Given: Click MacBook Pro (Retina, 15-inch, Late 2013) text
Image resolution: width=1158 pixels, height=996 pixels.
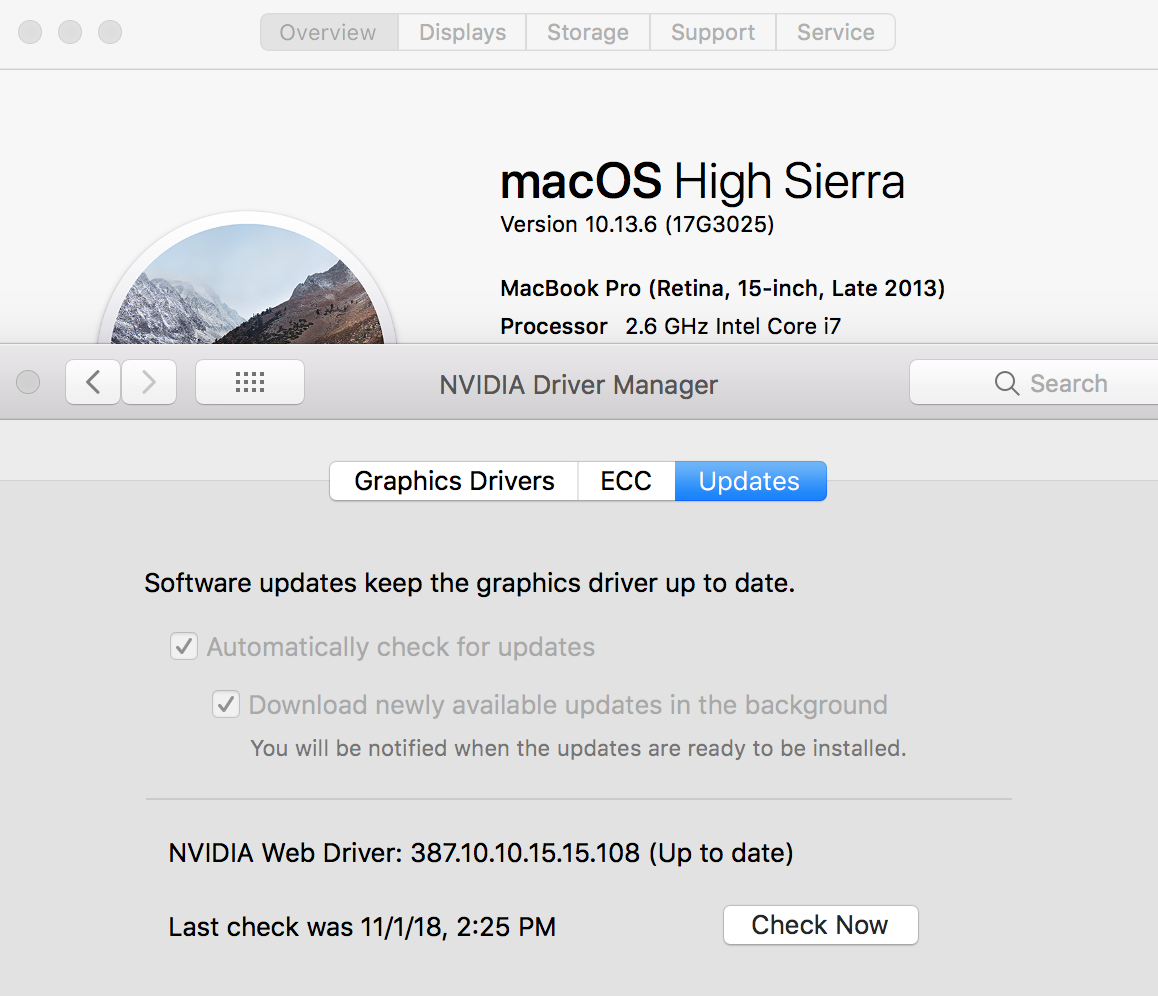Looking at the screenshot, I should pos(723,288).
